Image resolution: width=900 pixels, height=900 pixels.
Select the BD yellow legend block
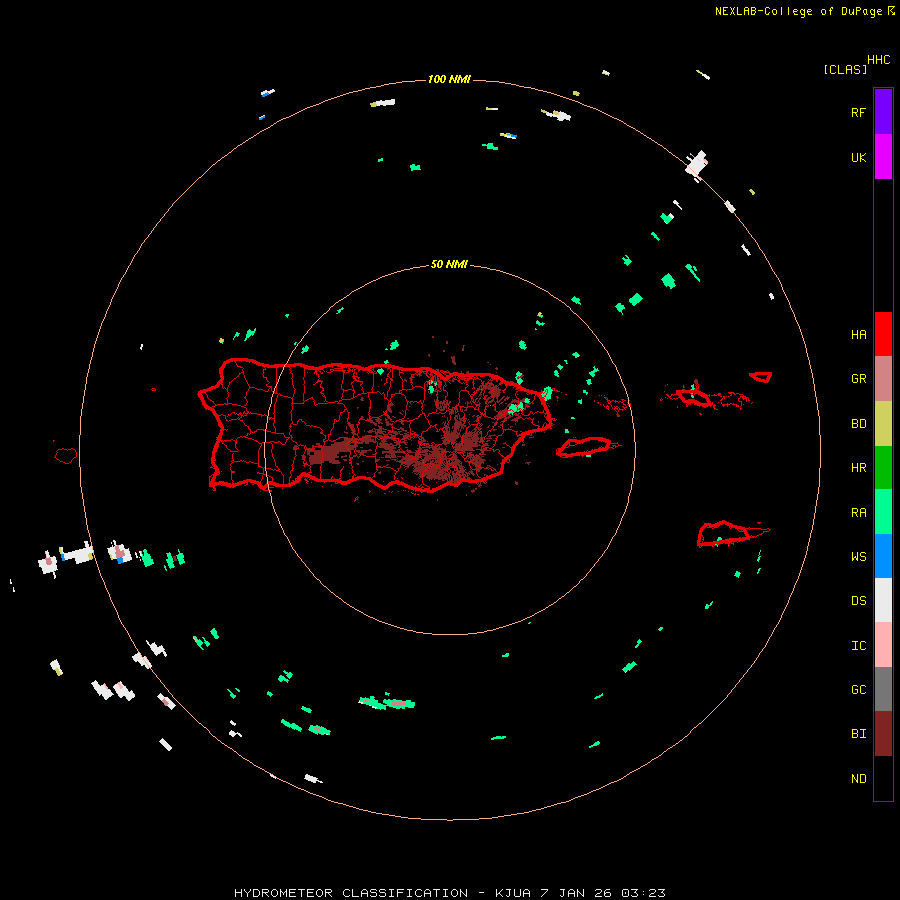(x=883, y=424)
